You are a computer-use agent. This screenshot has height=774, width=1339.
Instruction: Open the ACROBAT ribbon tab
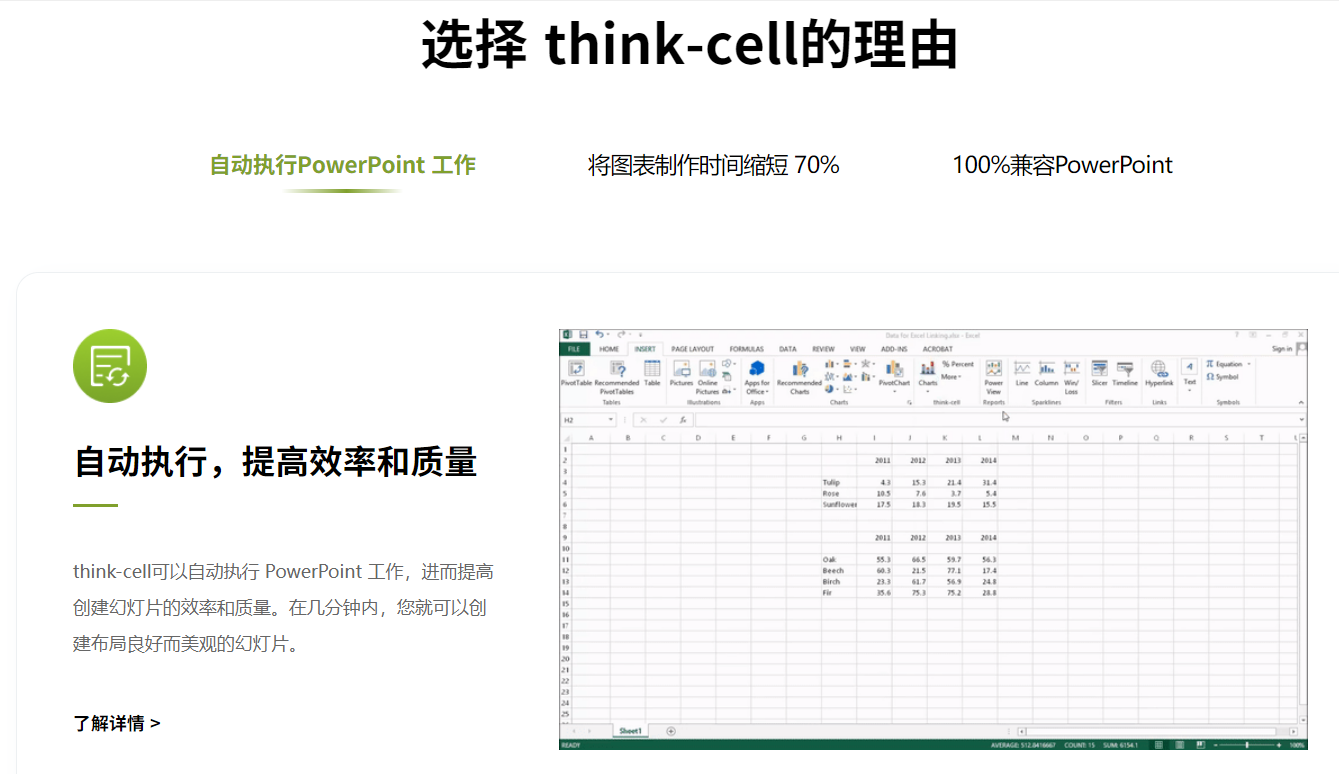coord(938,349)
